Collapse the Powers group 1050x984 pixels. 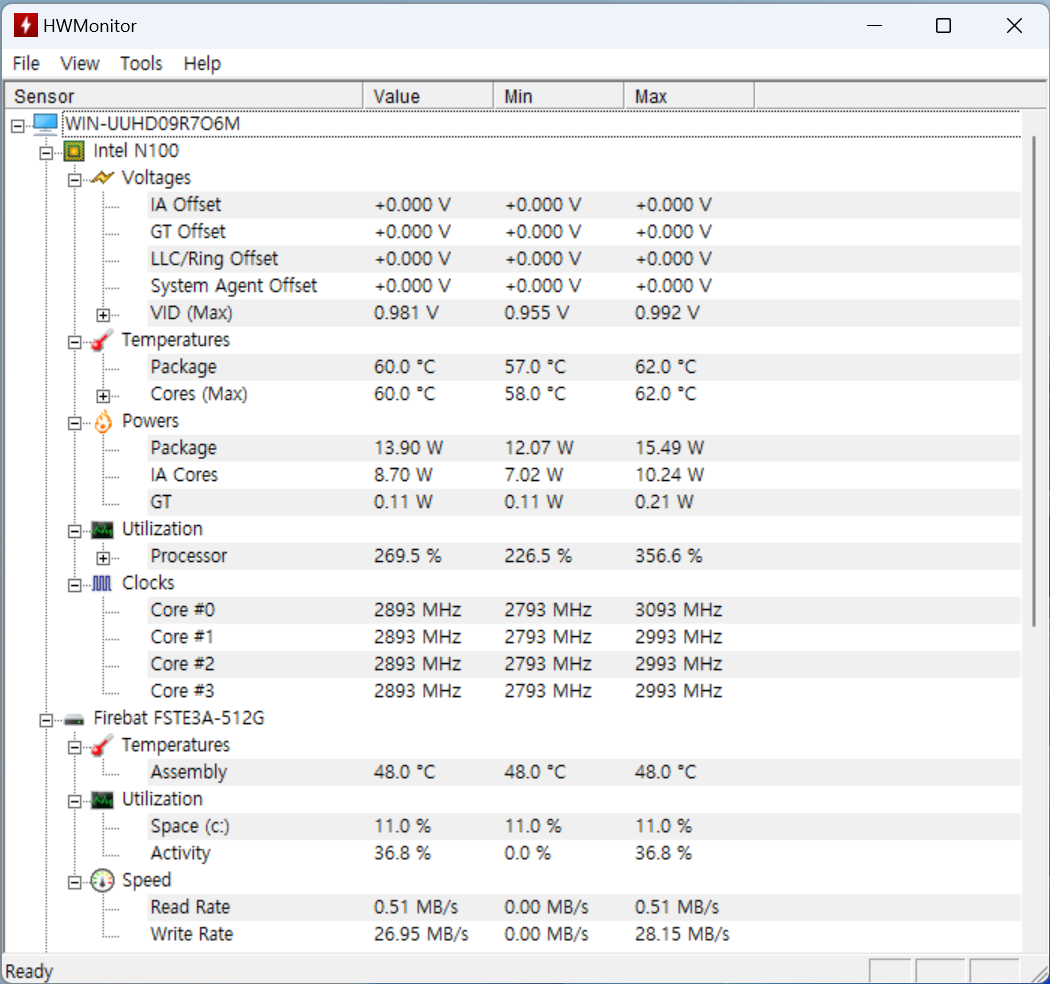pyautogui.click(x=74, y=423)
